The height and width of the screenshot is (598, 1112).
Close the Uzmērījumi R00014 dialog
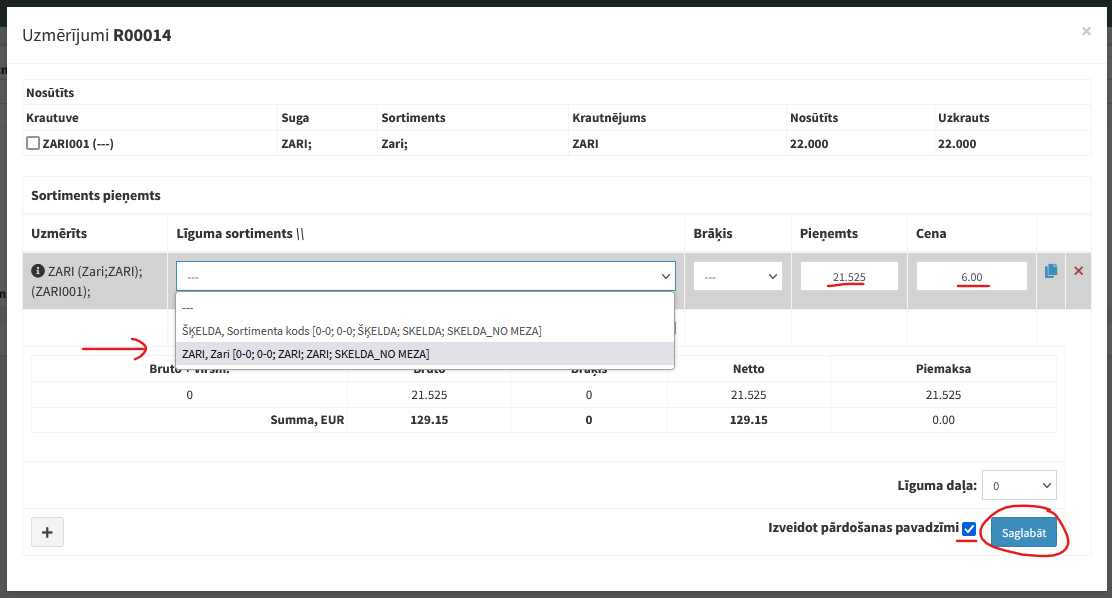tap(1086, 32)
